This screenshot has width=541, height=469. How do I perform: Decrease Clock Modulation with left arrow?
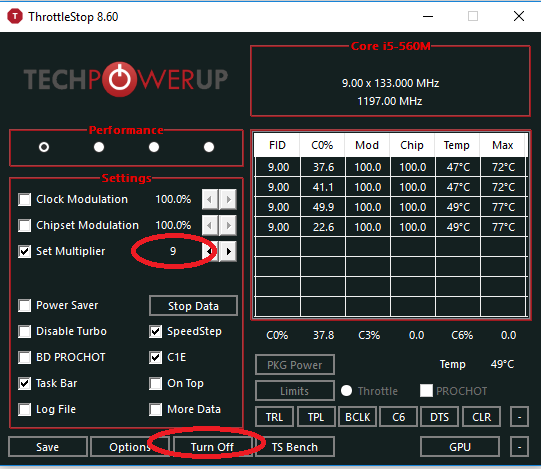point(210,199)
